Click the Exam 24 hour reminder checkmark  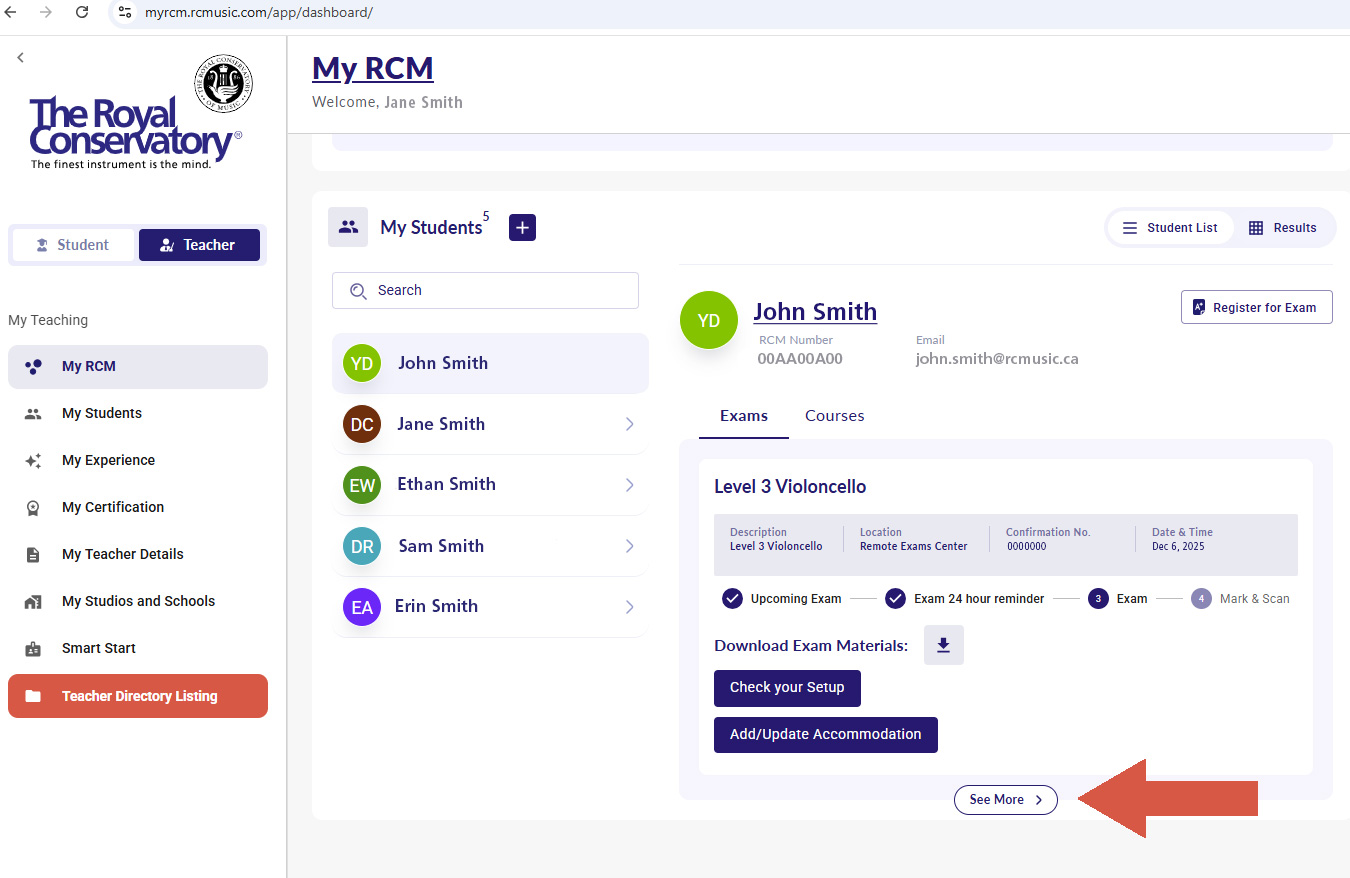pos(895,598)
